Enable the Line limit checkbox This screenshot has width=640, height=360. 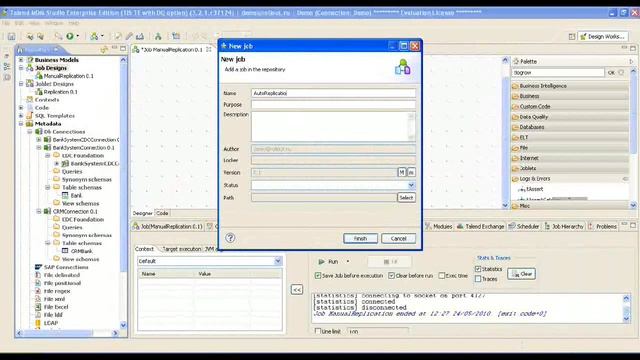pyautogui.click(x=318, y=331)
